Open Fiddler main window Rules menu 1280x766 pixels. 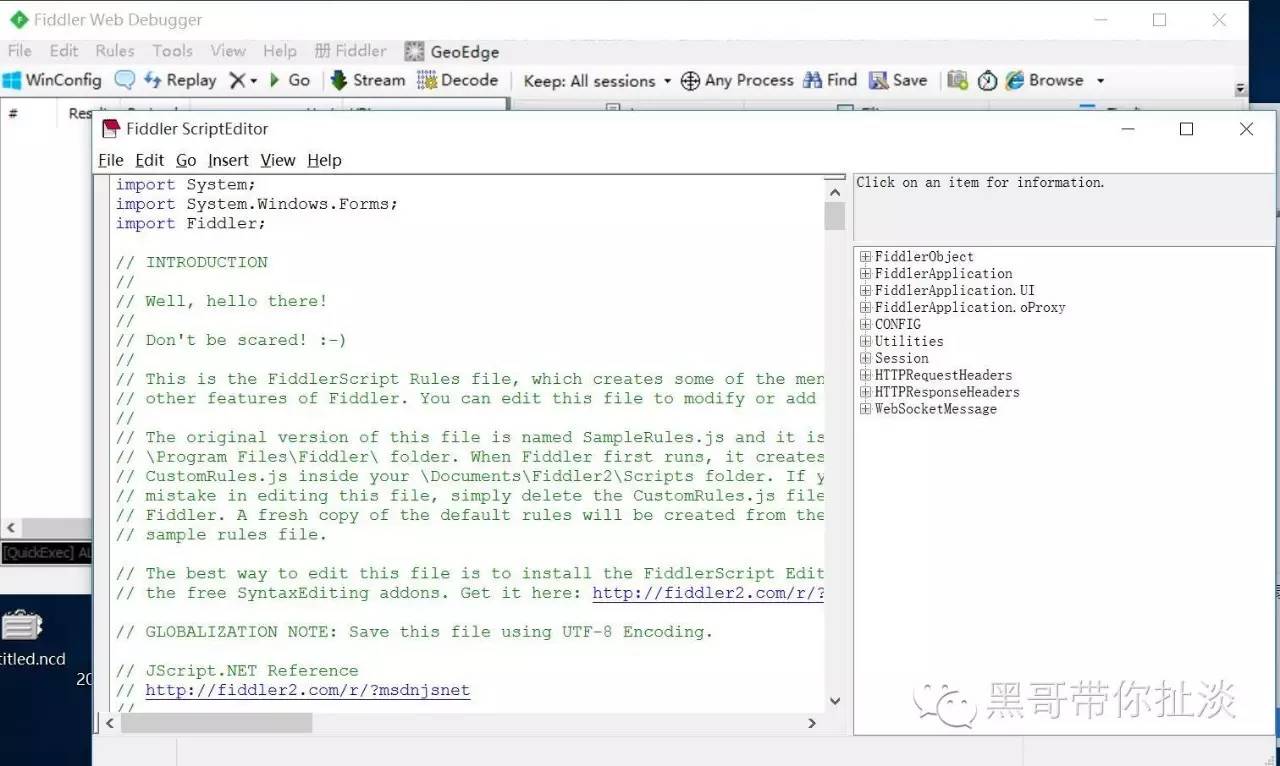[x=115, y=51]
